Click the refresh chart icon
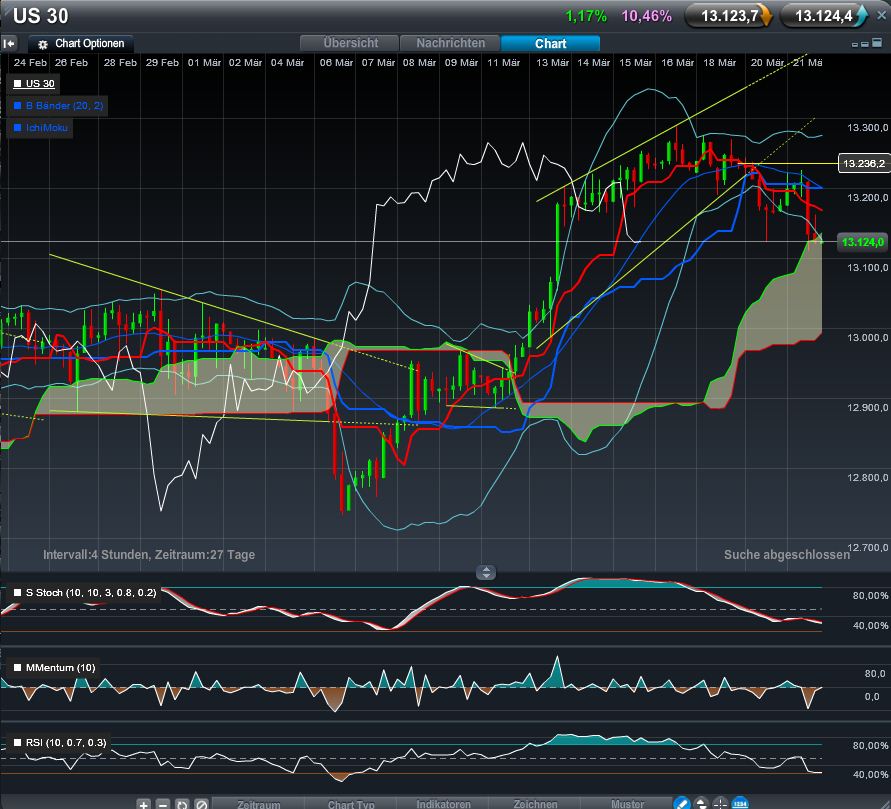The height and width of the screenshot is (809, 891). [180, 803]
